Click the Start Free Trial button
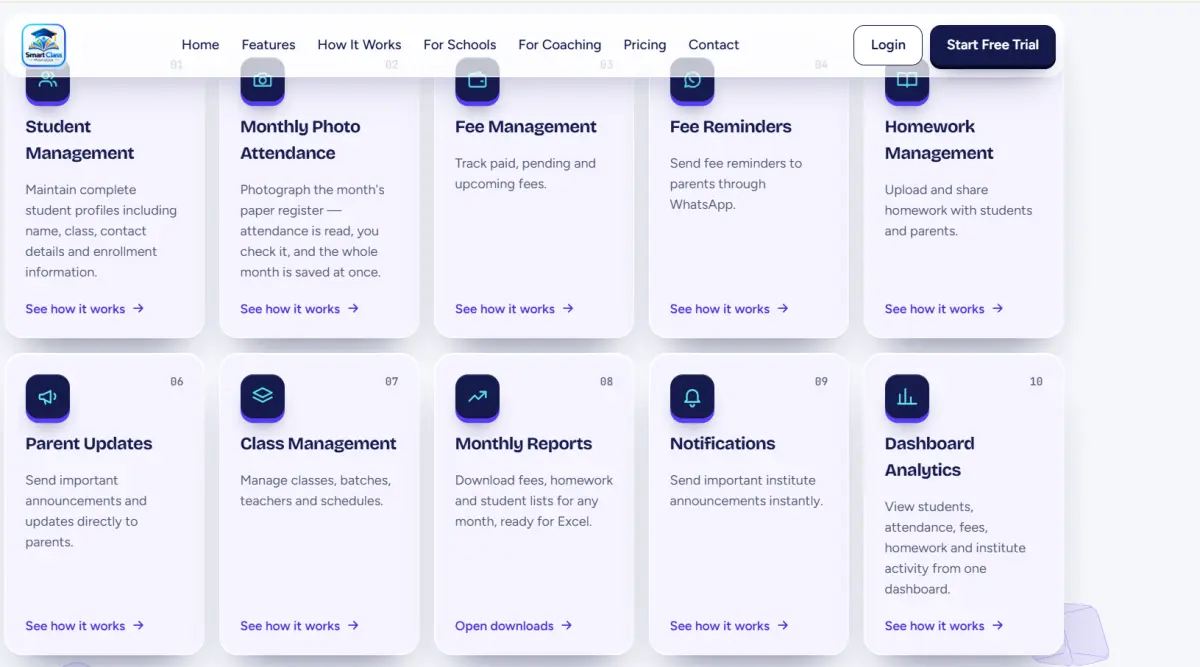The image size is (1200, 667). pyautogui.click(x=993, y=45)
